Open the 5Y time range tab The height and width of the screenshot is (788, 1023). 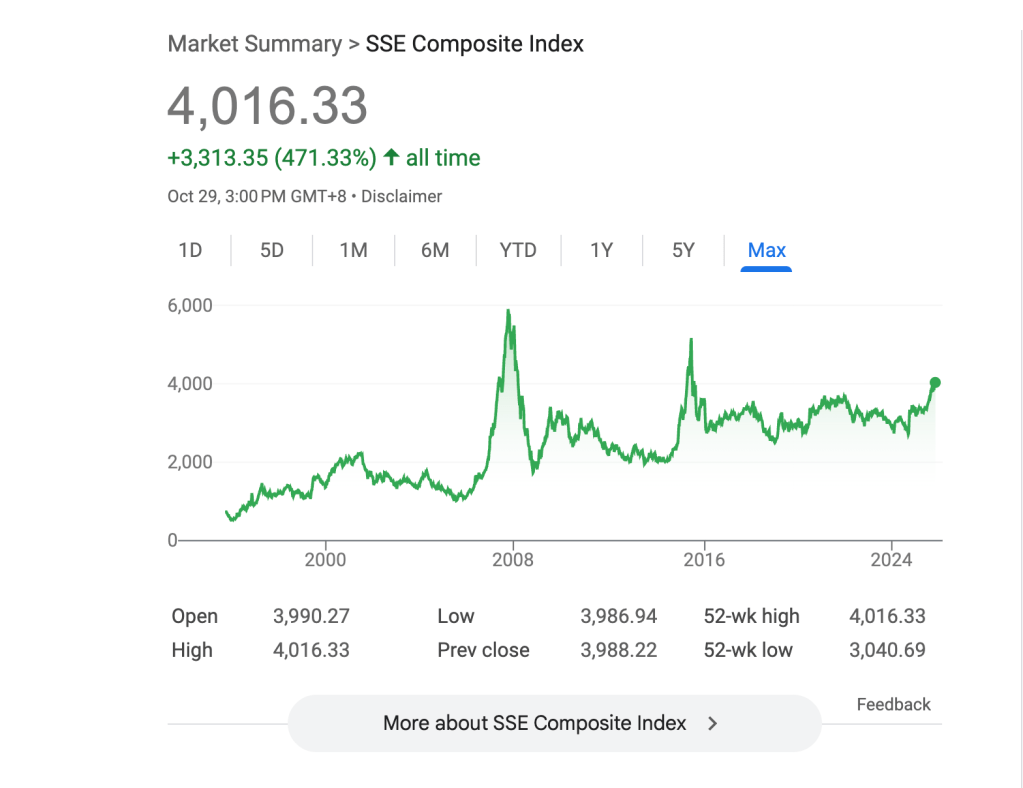[x=683, y=250]
